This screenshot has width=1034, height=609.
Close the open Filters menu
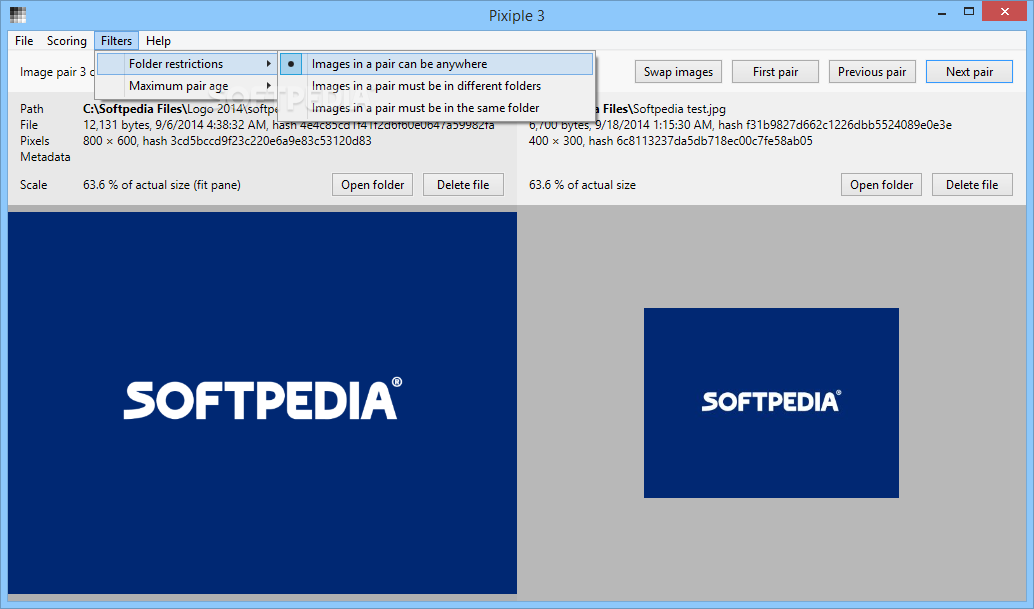click(x=116, y=41)
